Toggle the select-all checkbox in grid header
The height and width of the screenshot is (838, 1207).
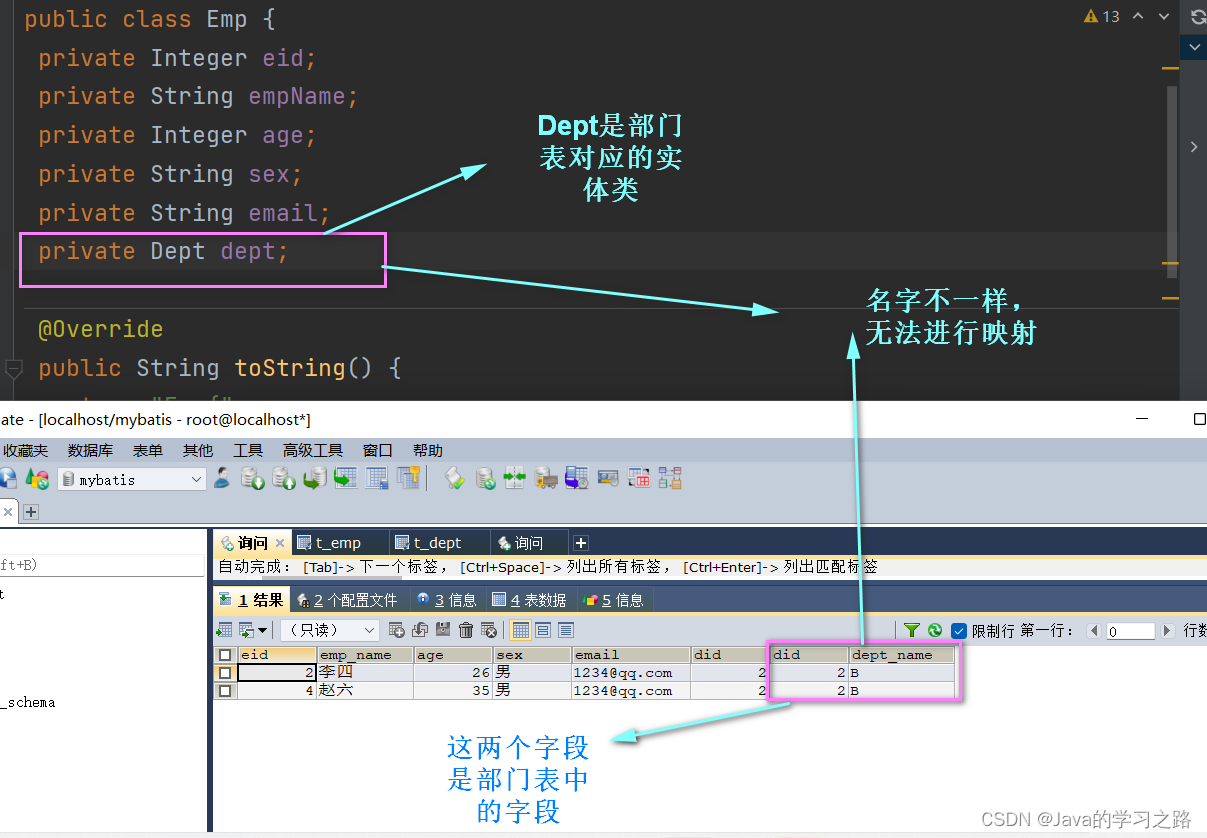click(227, 655)
